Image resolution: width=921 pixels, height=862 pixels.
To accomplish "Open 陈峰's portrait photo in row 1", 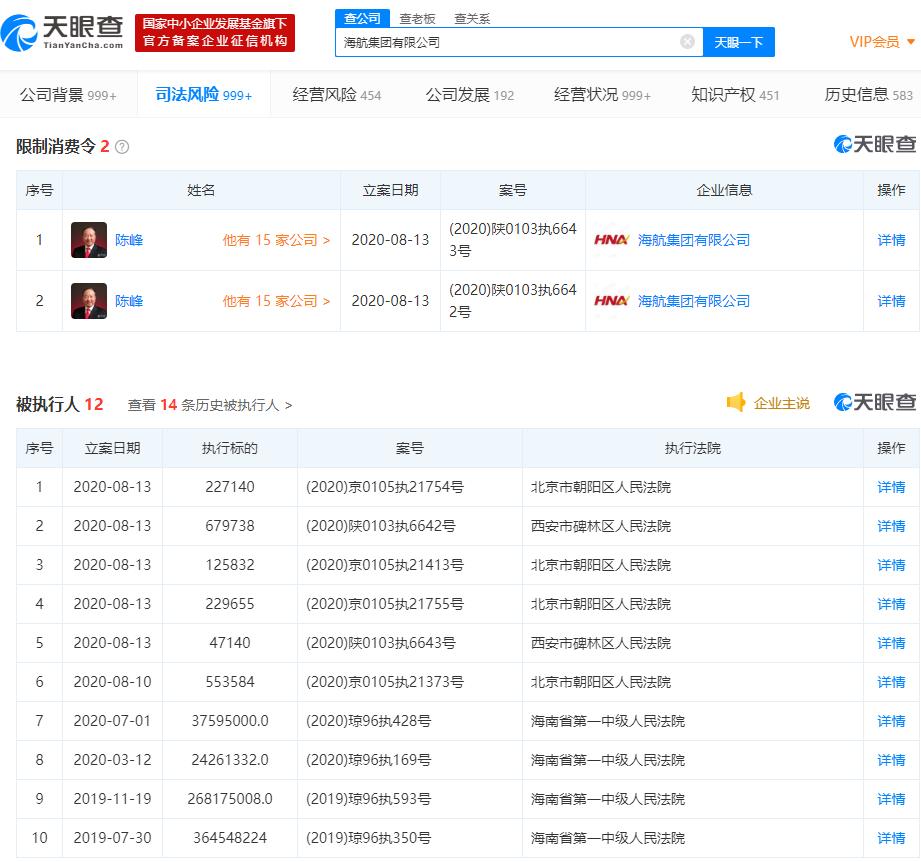I will pos(89,240).
